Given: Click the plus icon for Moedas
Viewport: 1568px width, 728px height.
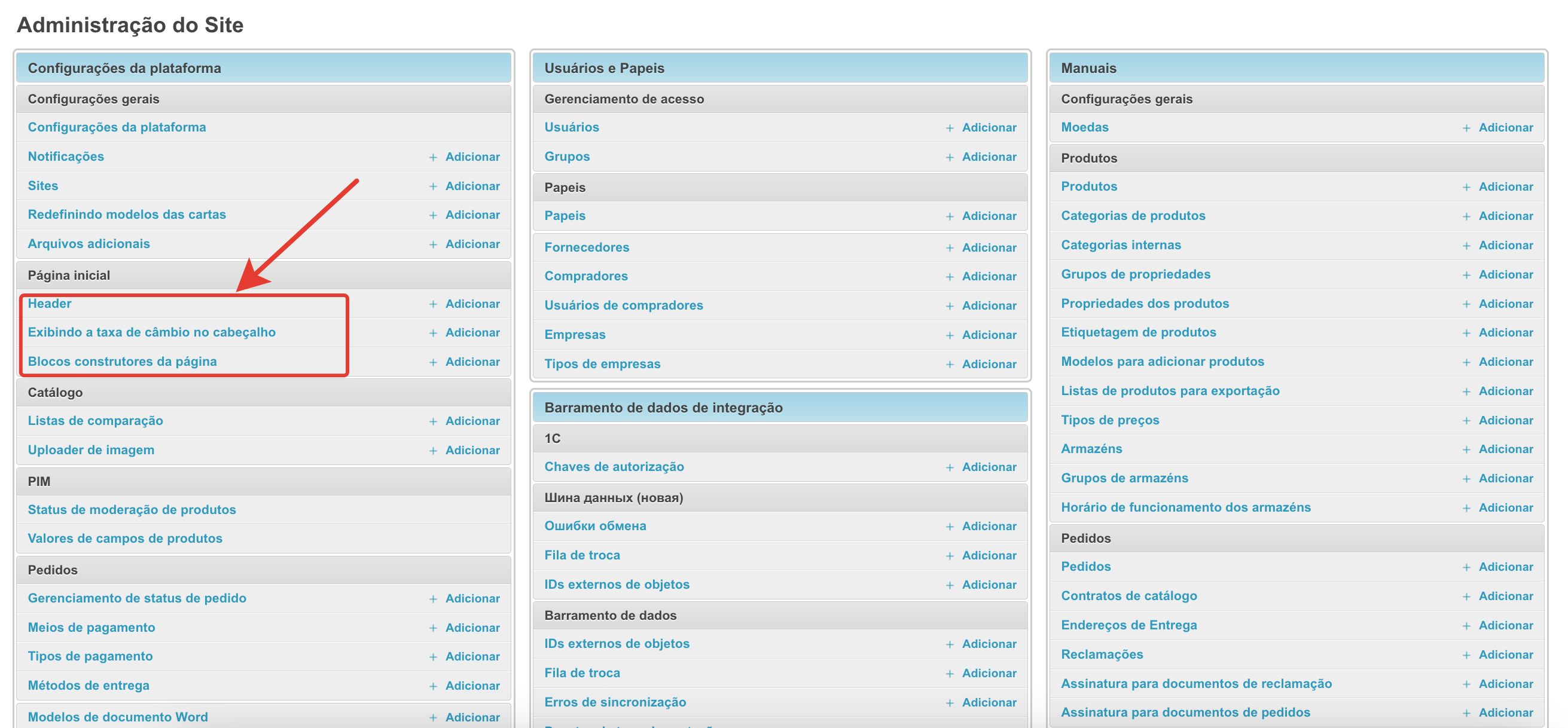Looking at the screenshot, I should 1466,128.
